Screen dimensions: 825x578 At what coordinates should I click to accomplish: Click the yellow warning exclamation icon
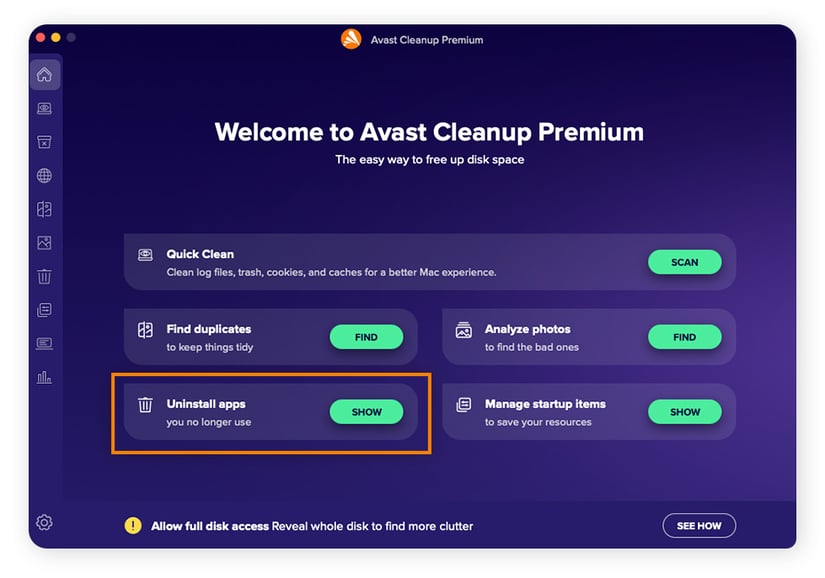pyautogui.click(x=133, y=526)
